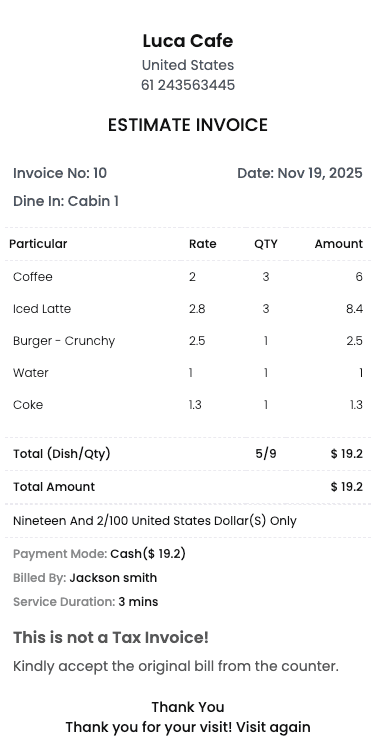Click the Amount column header

339,244
